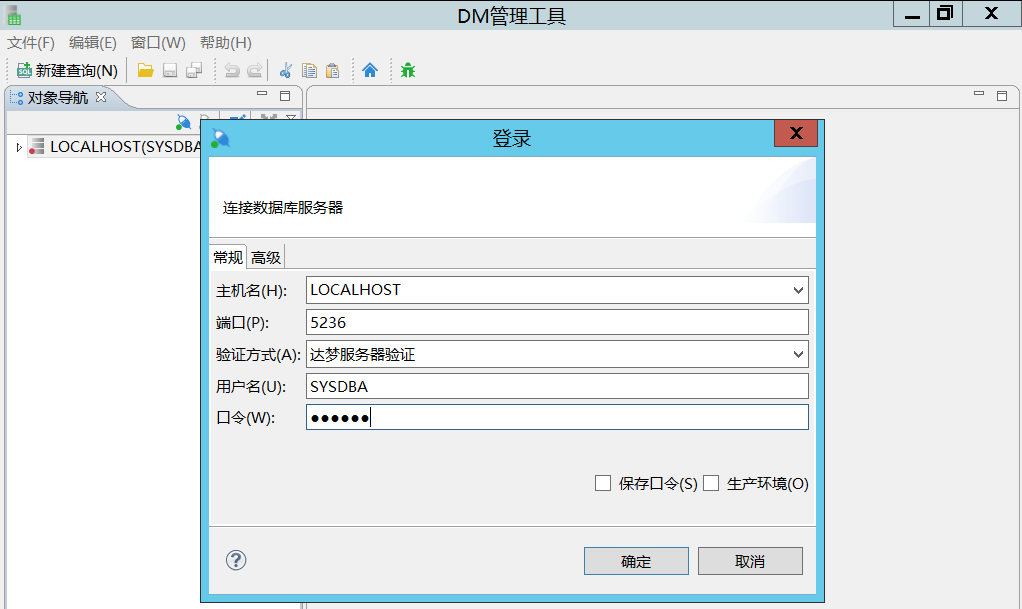Select the 对象导航 view tab

(x=57, y=98)
